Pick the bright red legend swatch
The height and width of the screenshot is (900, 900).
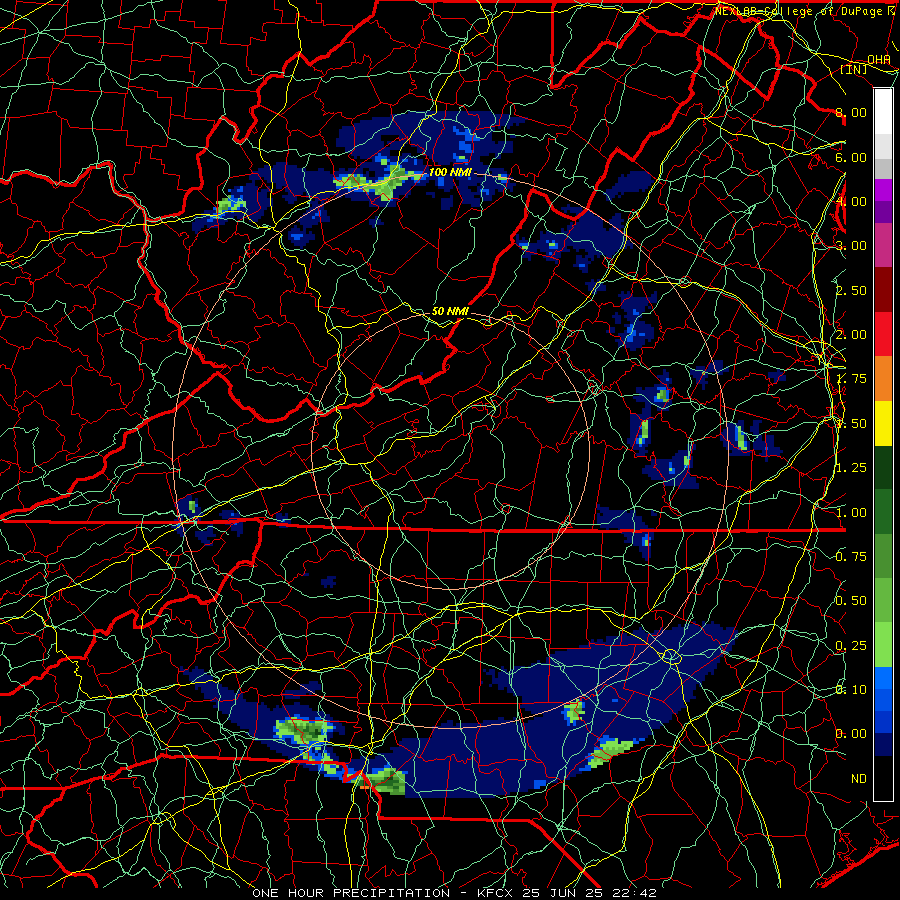pos(883,334)
